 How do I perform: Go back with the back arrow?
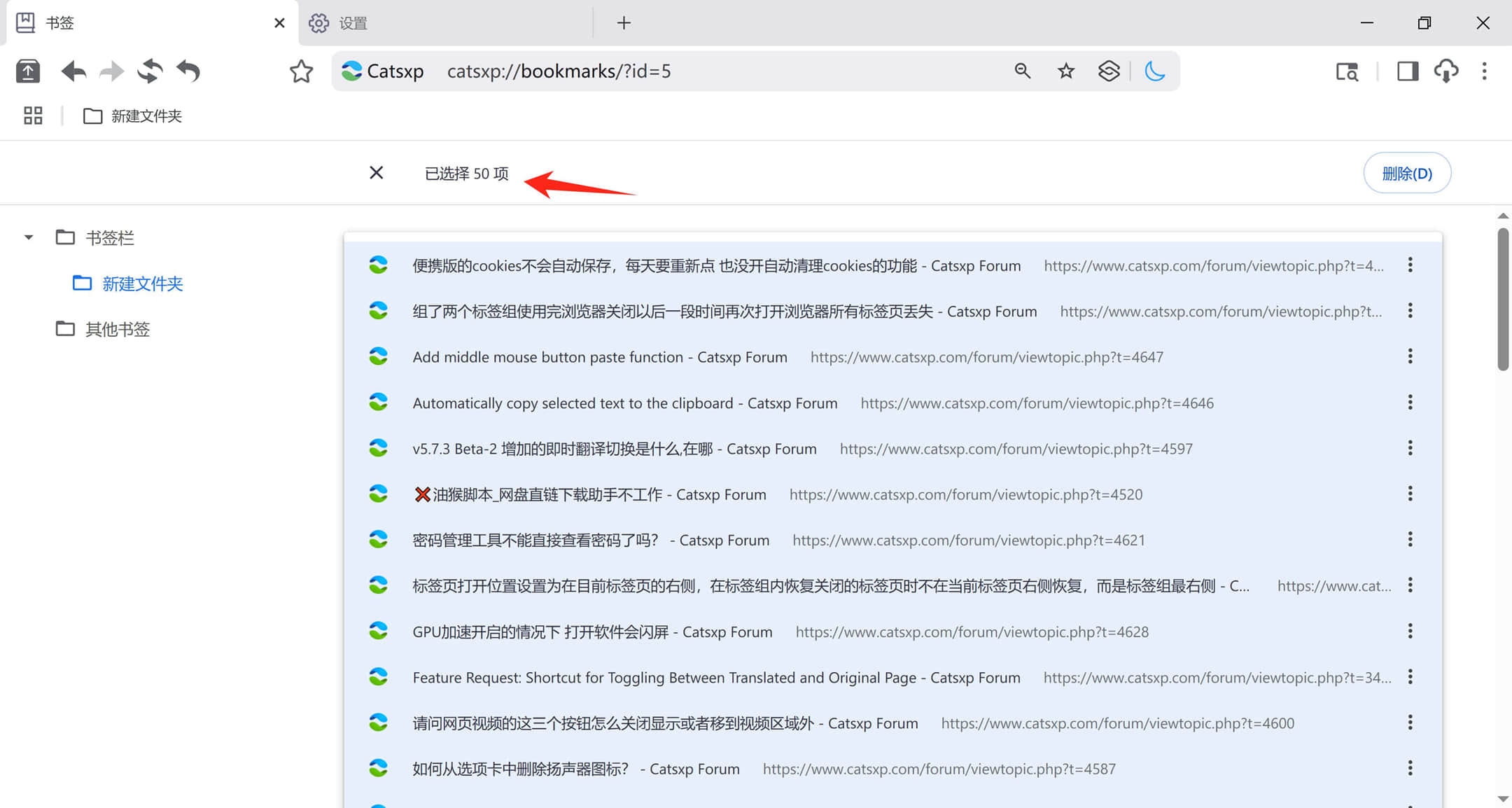point(73,71)
